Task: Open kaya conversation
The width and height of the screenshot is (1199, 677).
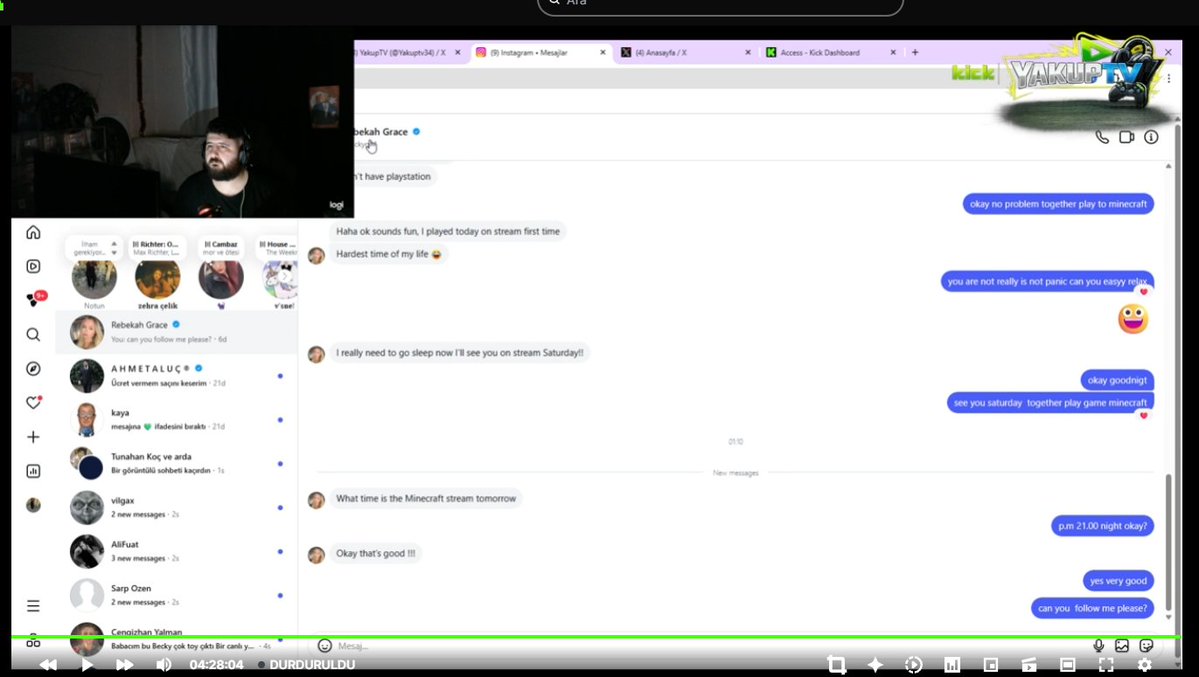Action: (176, 419)
